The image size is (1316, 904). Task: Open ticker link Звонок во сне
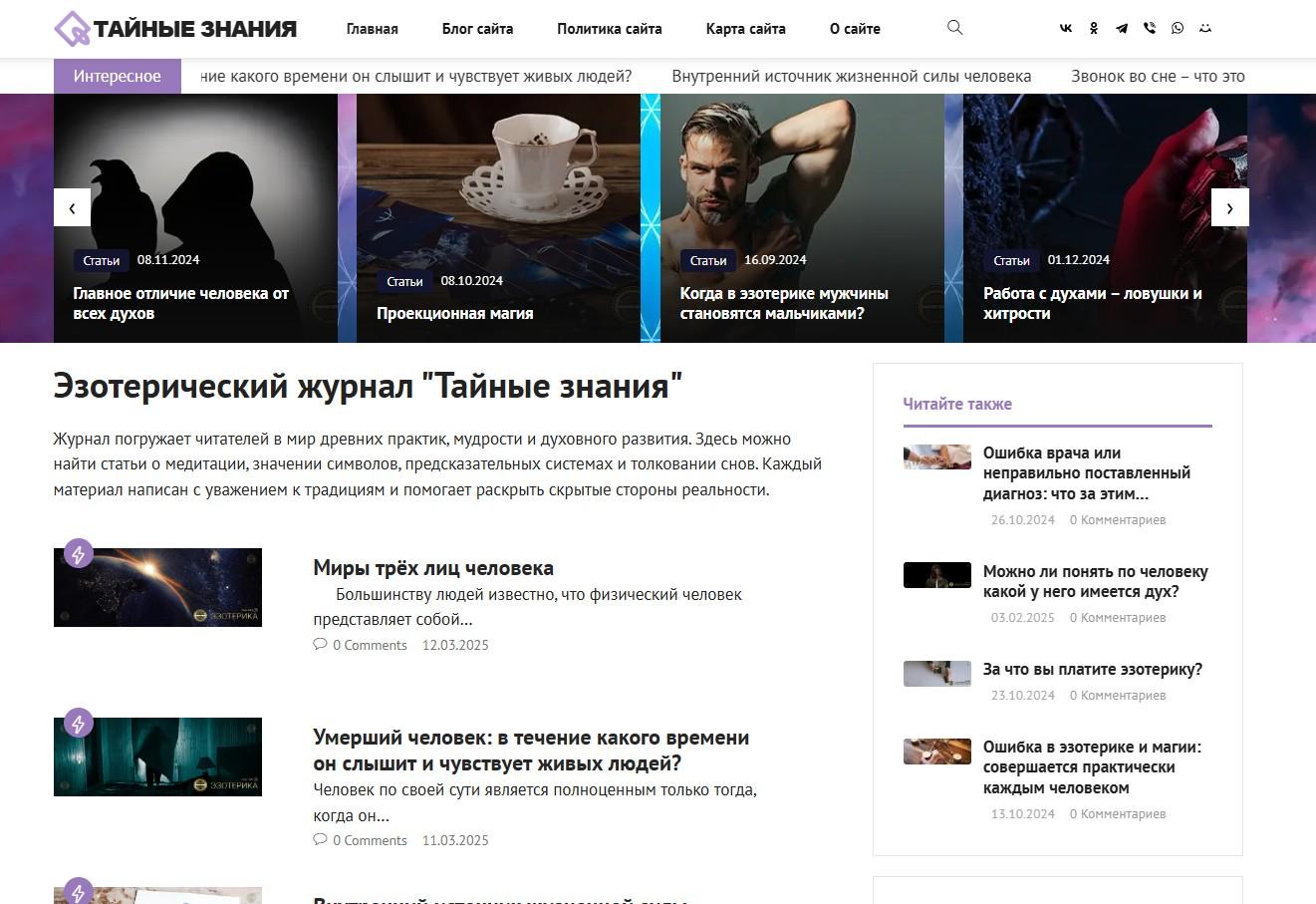tap(1158, 76)
